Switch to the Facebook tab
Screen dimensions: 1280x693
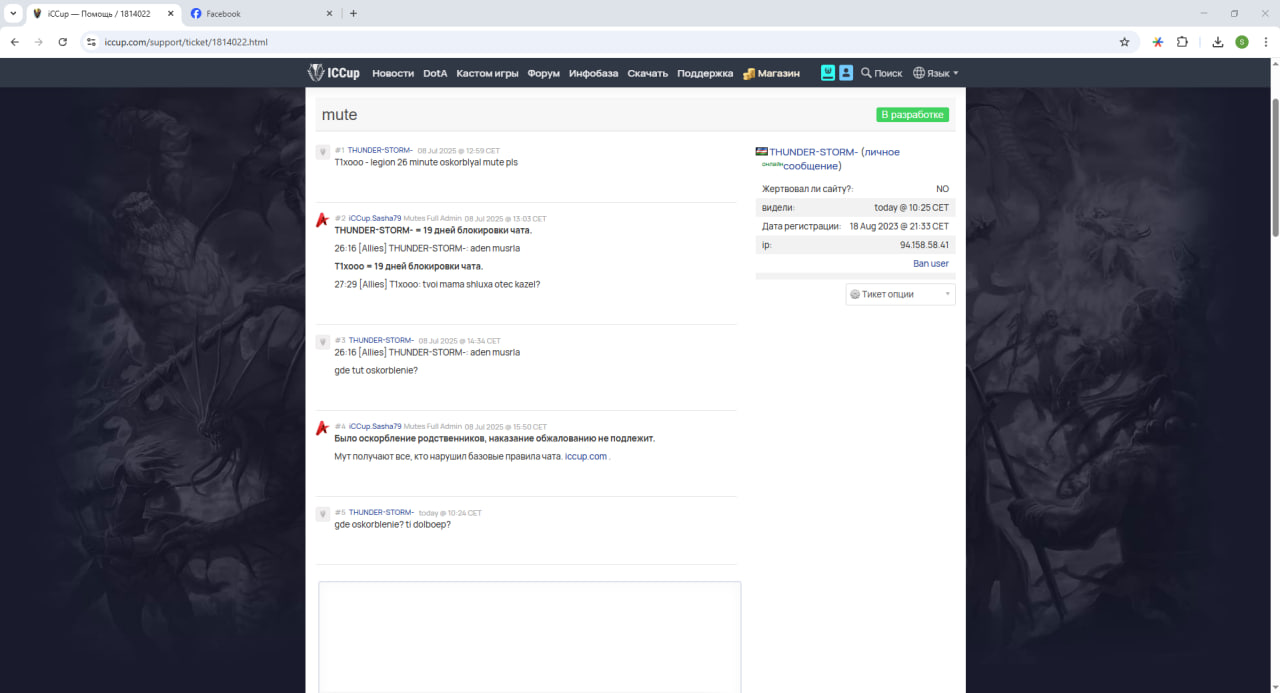click(262, 14)
